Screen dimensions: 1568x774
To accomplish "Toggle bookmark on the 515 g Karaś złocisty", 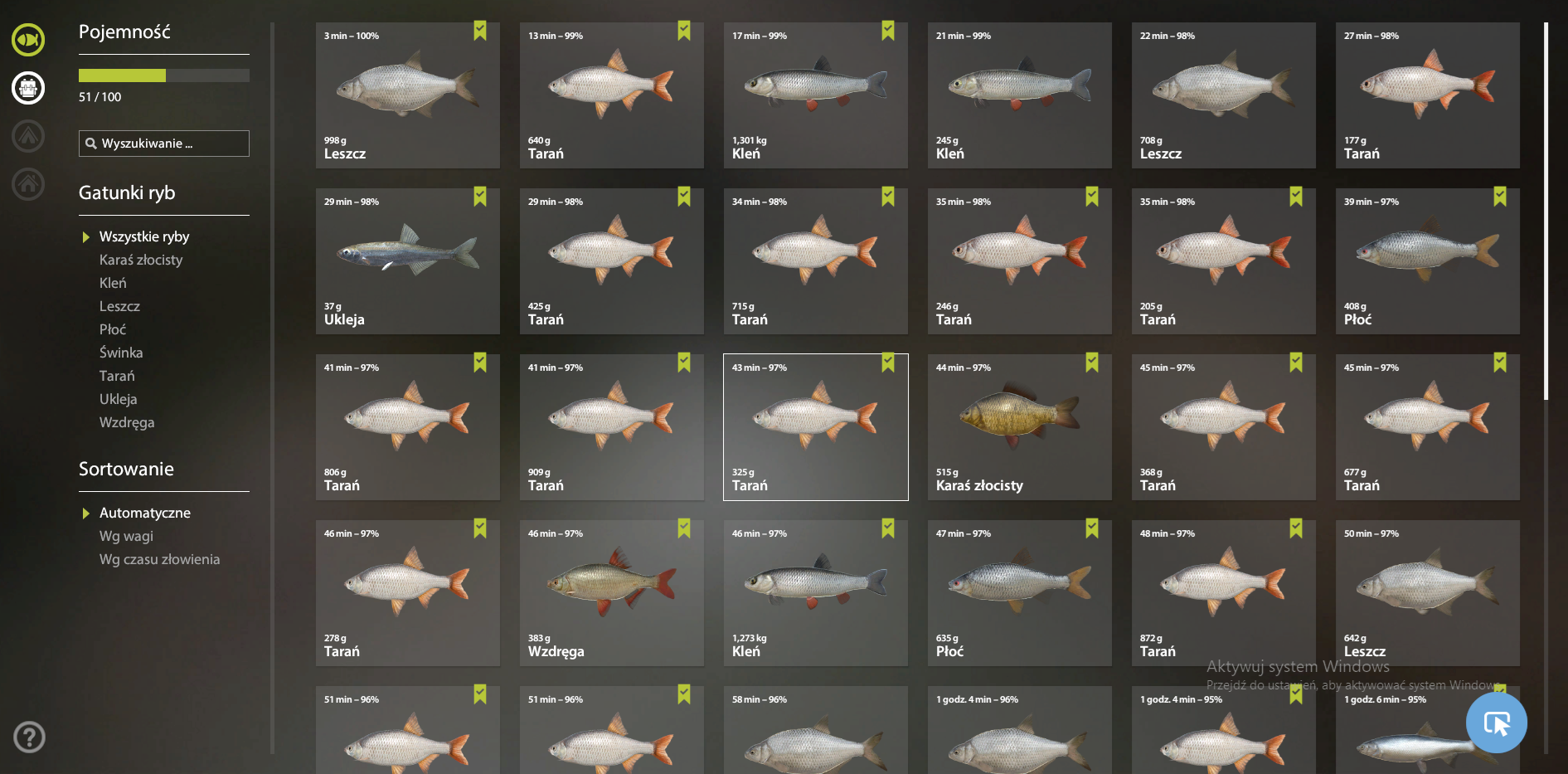I will 1092,363.
